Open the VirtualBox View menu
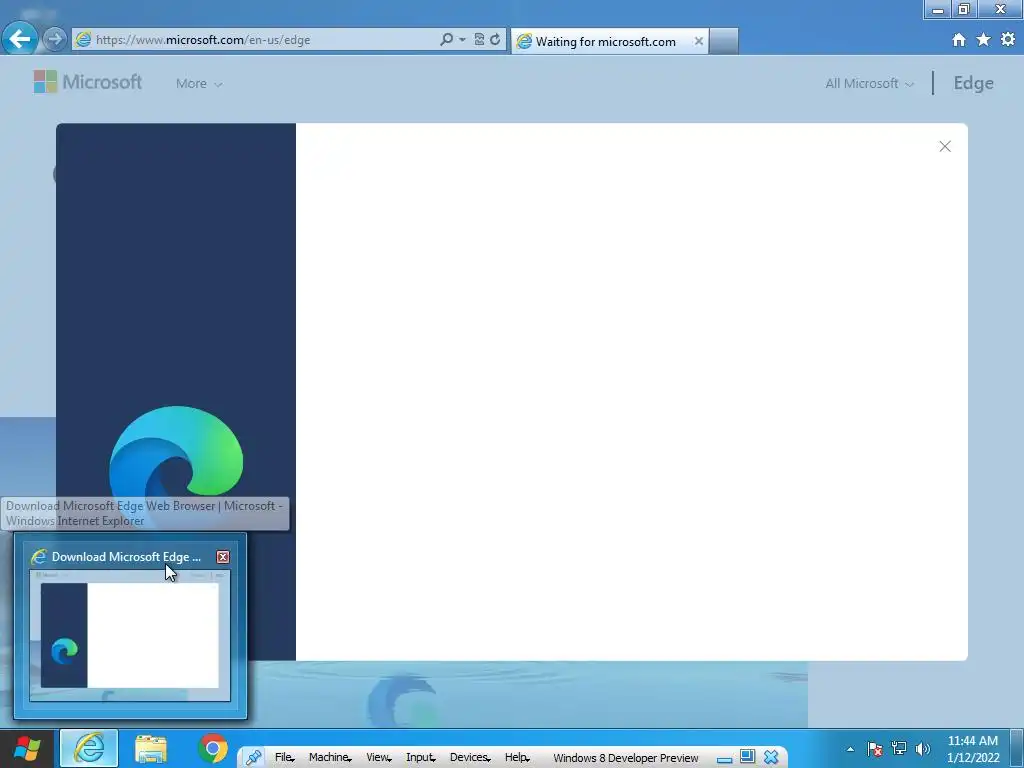The height and width of the screenshot is (768, 1024). (378, 758)
